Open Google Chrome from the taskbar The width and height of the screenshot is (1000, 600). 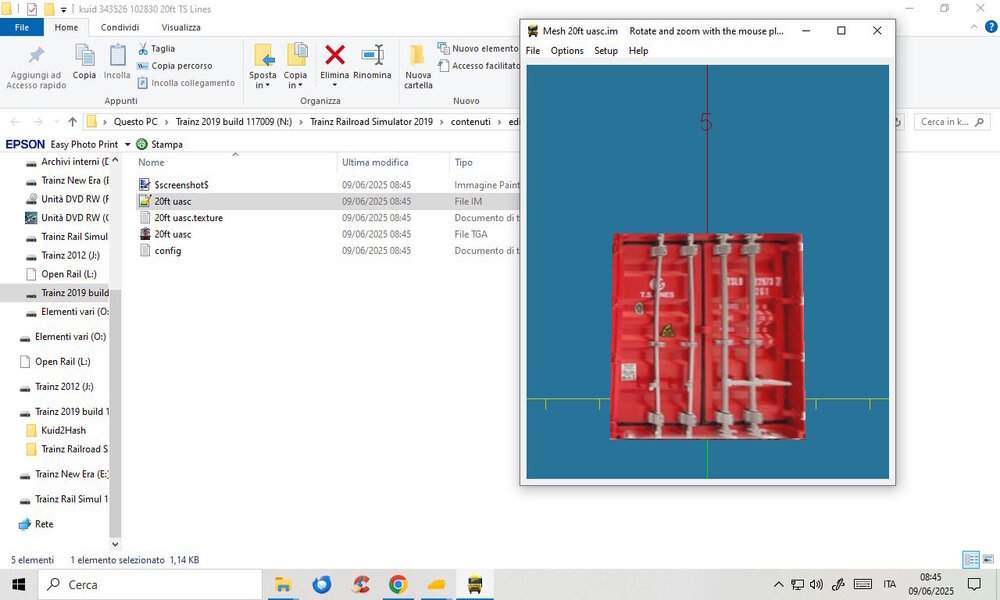(398, 585)
